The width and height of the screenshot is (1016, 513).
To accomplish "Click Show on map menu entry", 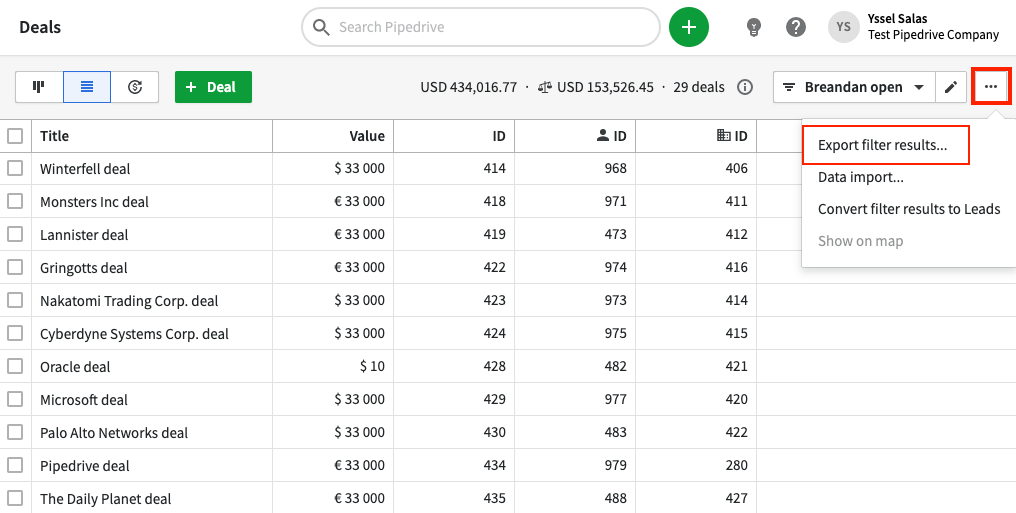I will 860,241.
